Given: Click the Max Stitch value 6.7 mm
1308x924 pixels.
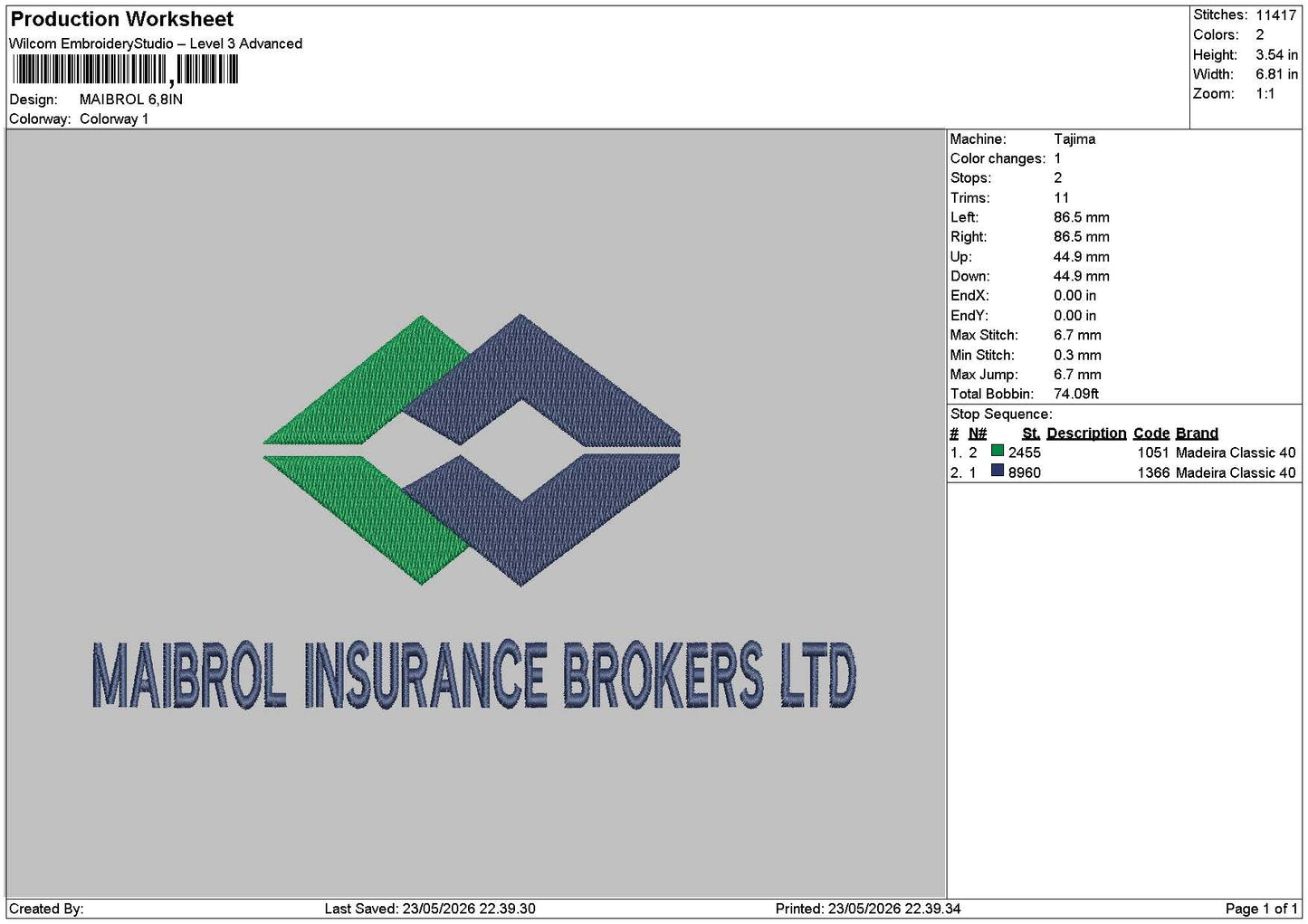Looking at the screenshot, I should (1077, 335).
